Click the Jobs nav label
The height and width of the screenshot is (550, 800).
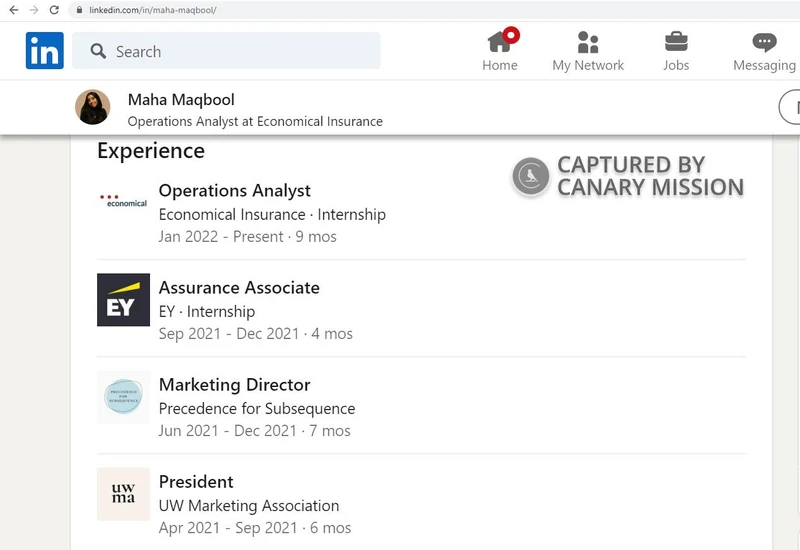676,65
